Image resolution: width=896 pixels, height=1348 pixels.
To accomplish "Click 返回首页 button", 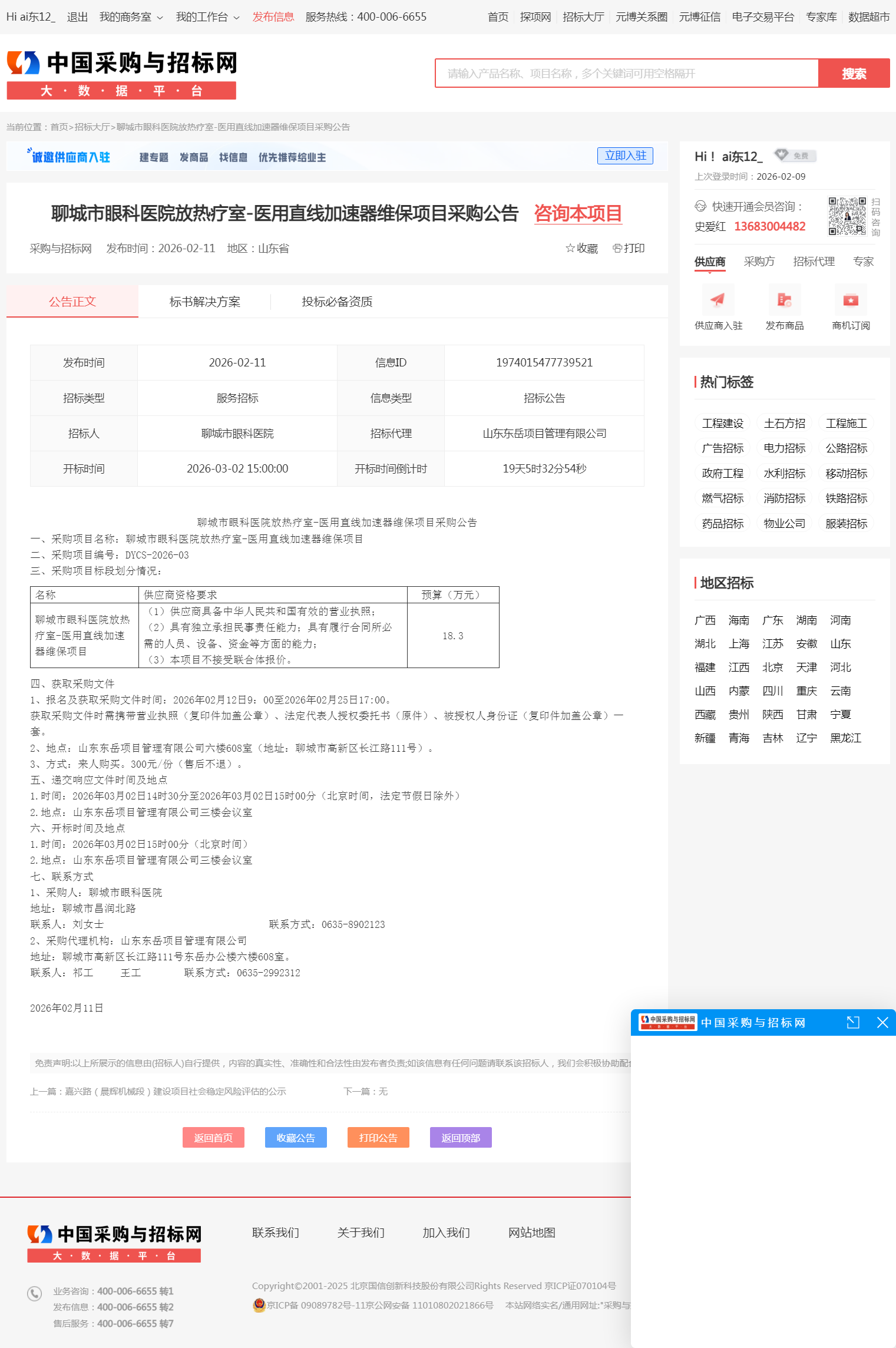I will pos(213,1138).
